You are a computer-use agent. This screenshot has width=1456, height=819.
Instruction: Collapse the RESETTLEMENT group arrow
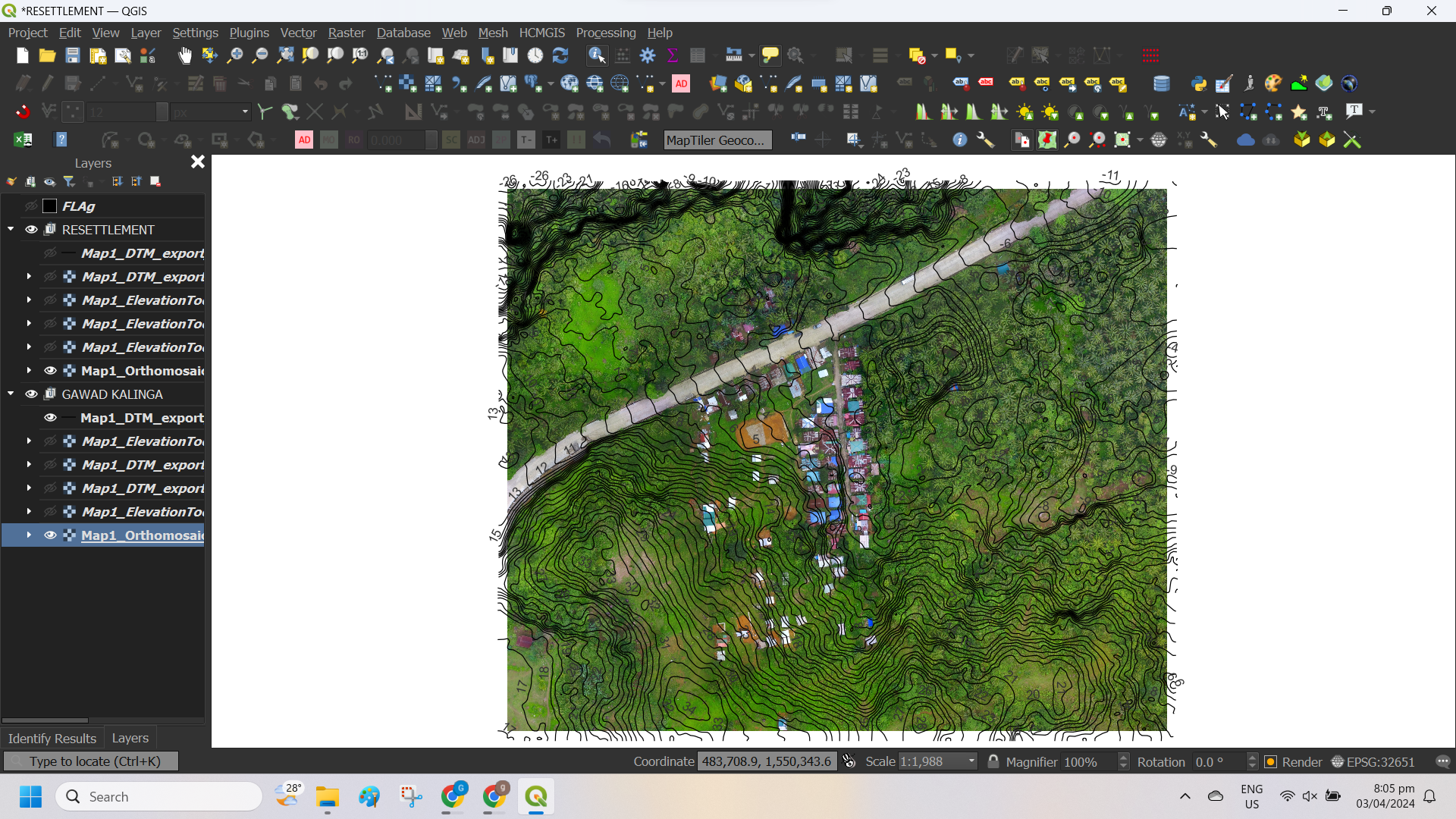(x=11, y=229)
